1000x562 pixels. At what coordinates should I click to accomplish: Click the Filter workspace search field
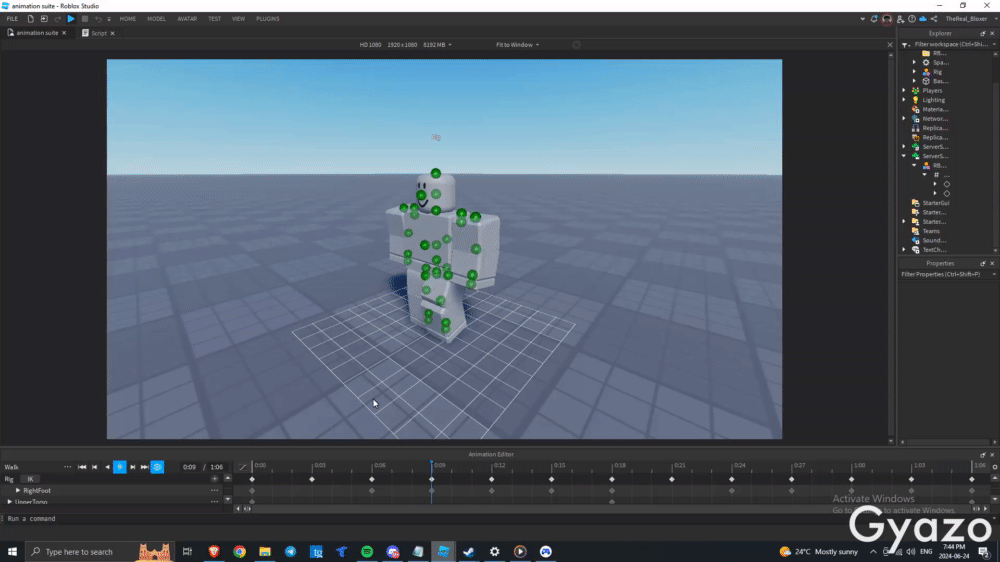point(953,44)
